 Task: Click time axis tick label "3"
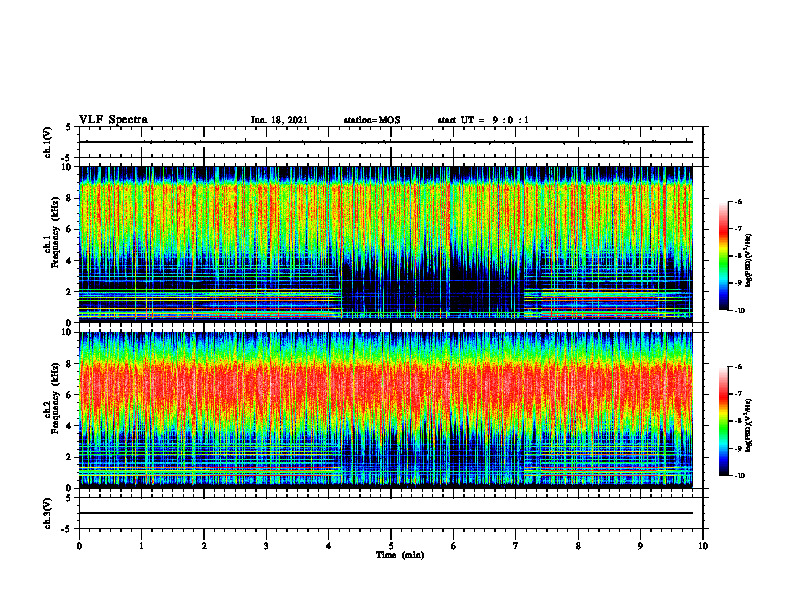point(266,546)
